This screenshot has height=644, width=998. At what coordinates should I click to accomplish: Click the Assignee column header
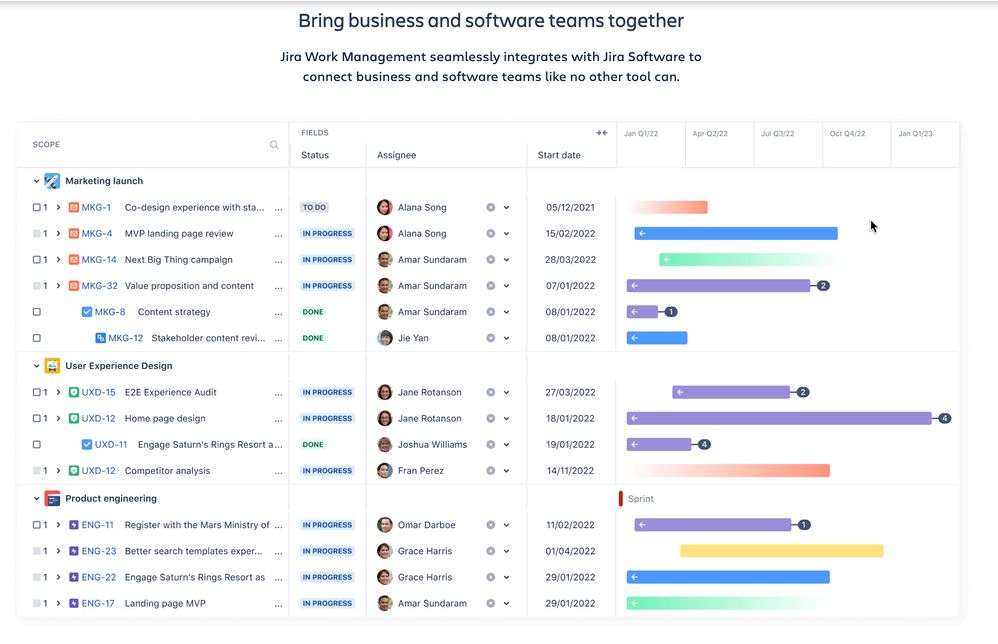point(396,155)
